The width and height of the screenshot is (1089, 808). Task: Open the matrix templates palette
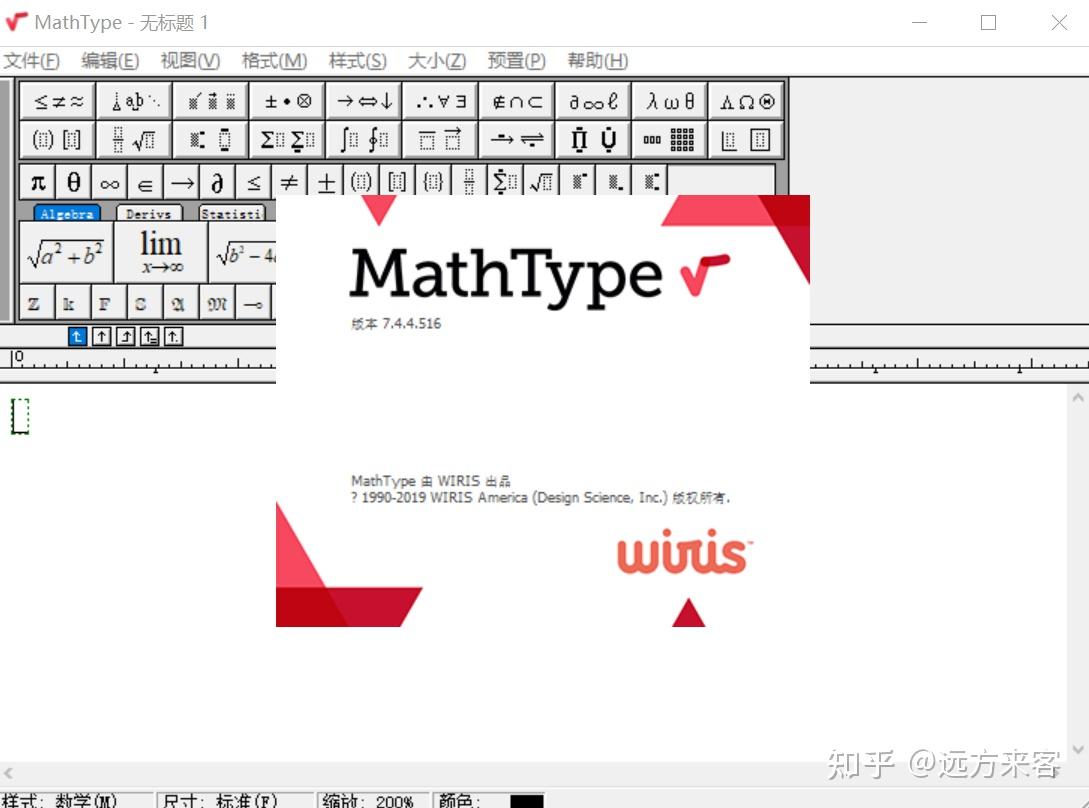(x=669, y=139)
